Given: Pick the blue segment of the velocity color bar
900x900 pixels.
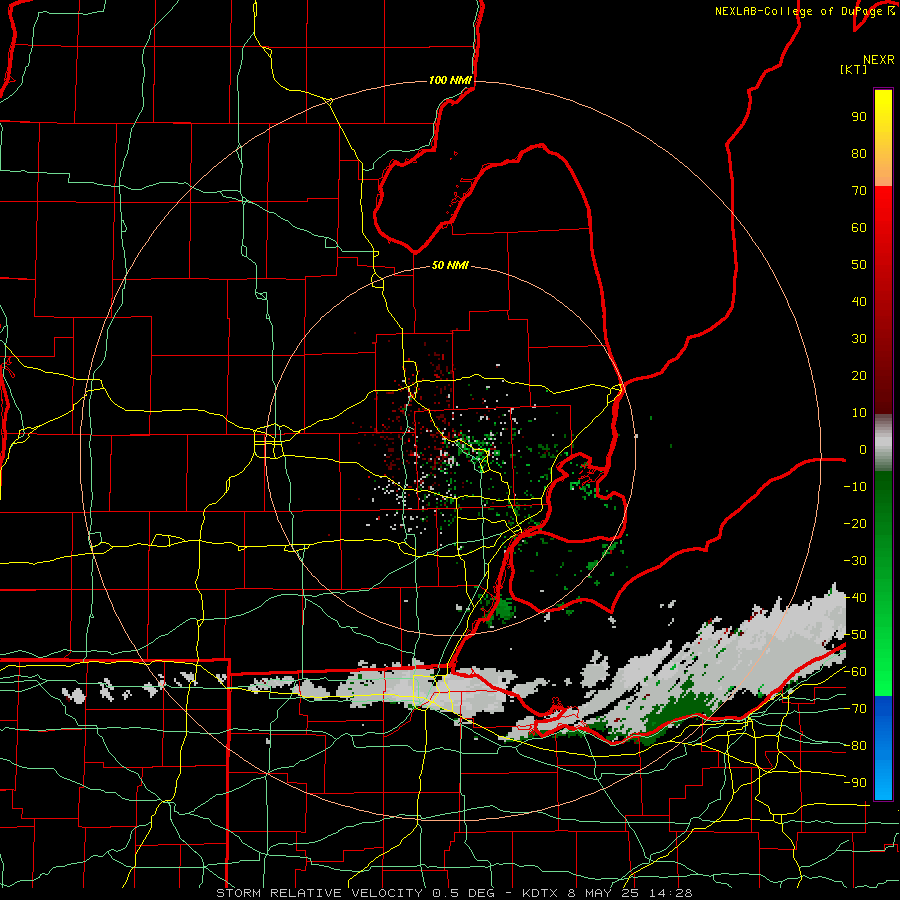Looking at the screenshot, I should 883,747.
